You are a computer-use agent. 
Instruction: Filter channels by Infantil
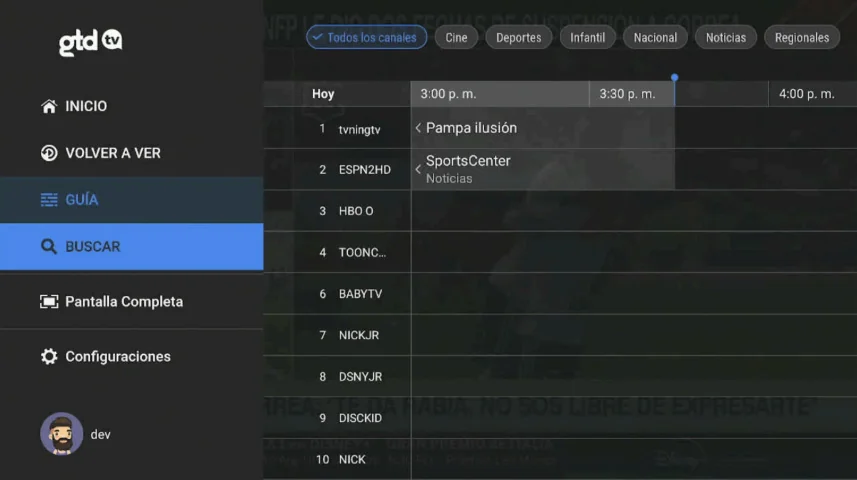coord(588,37)
